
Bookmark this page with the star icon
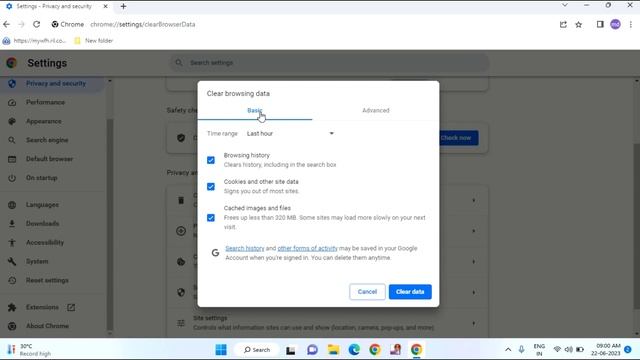[x=579, y=24]
